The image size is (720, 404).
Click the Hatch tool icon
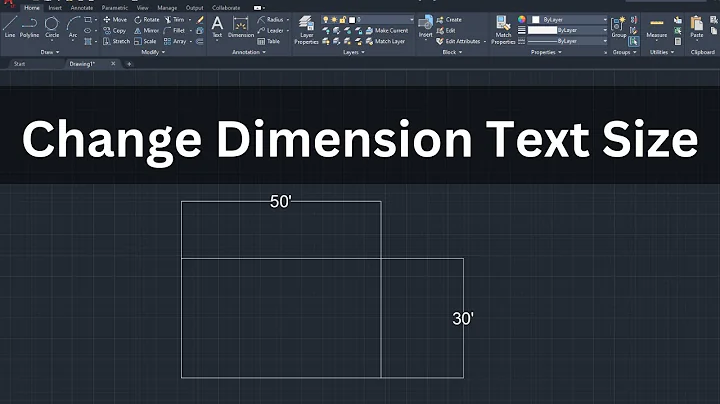[x=88, y=41]
